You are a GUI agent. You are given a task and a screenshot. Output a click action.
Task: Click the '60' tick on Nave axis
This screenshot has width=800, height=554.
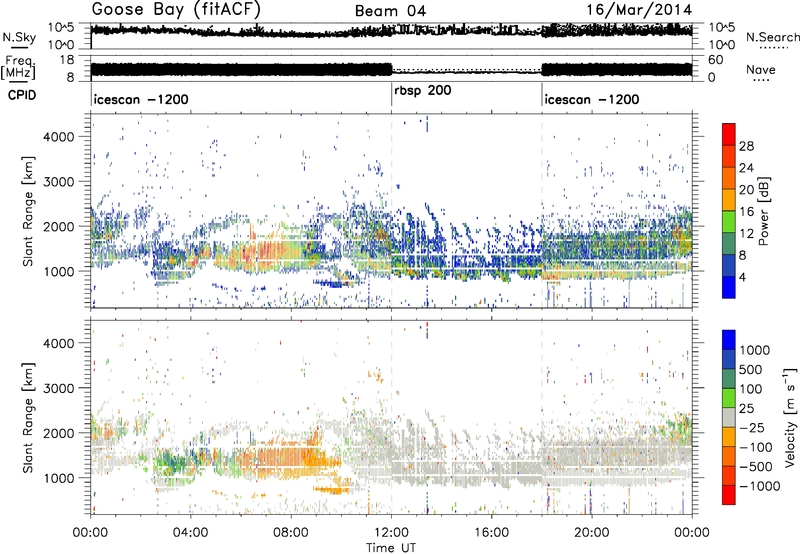(715, 60)
